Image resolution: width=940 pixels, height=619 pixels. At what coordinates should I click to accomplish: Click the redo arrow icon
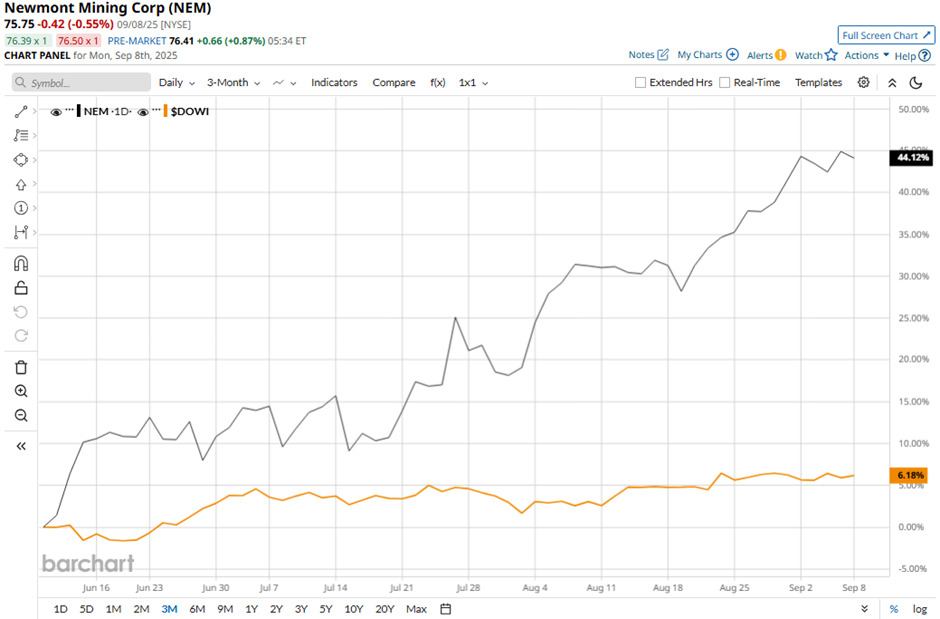point(21,336)
